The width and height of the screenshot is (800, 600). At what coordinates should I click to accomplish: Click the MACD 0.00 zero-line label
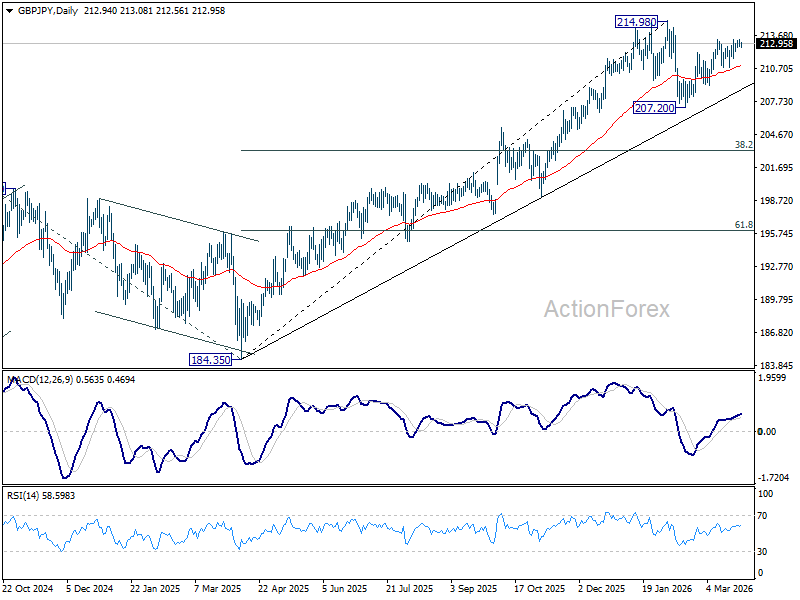coord(767,432)
